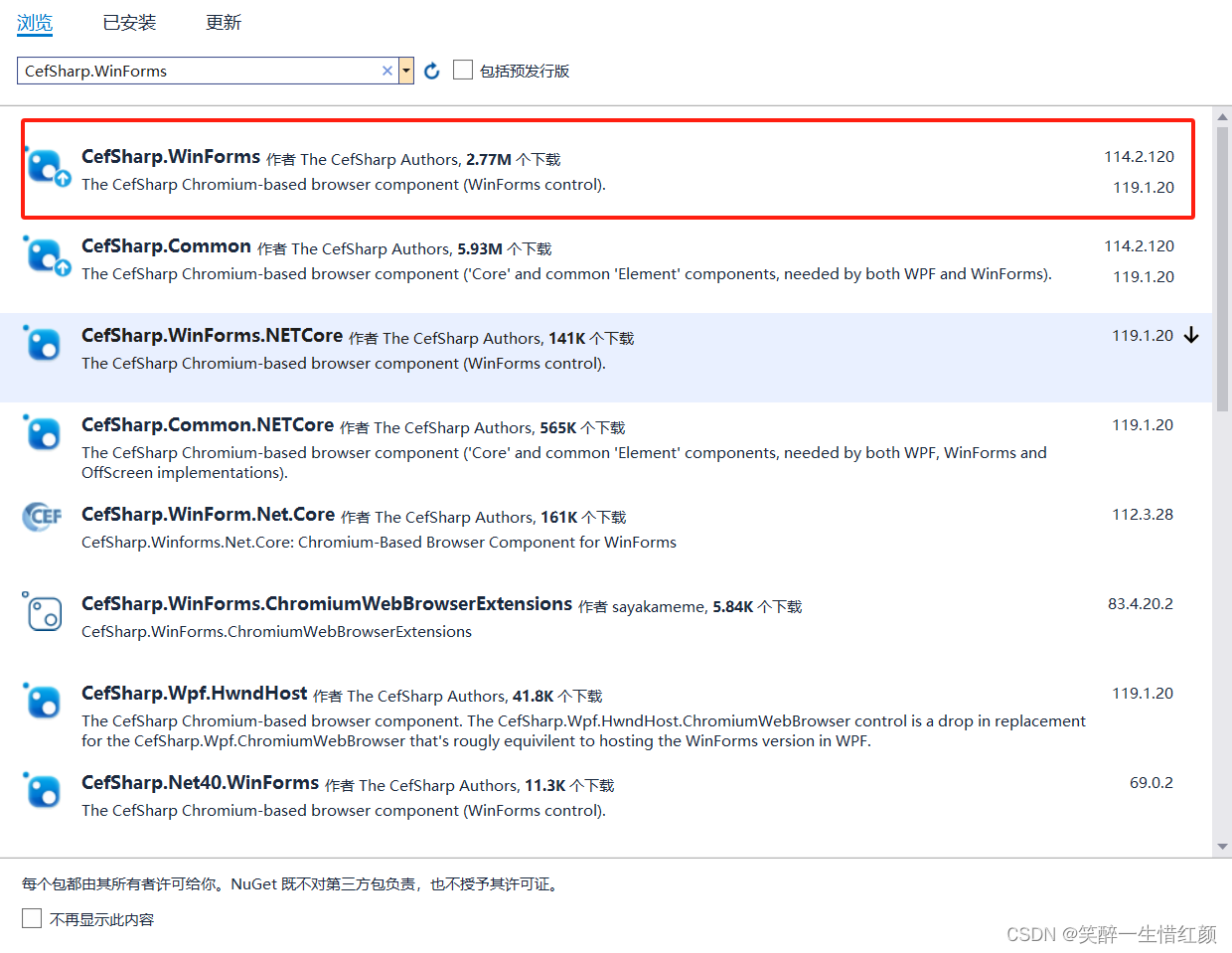The image size is (1232, 953).
Task: Select the 浏览 tab
Action: pos(35,22)
